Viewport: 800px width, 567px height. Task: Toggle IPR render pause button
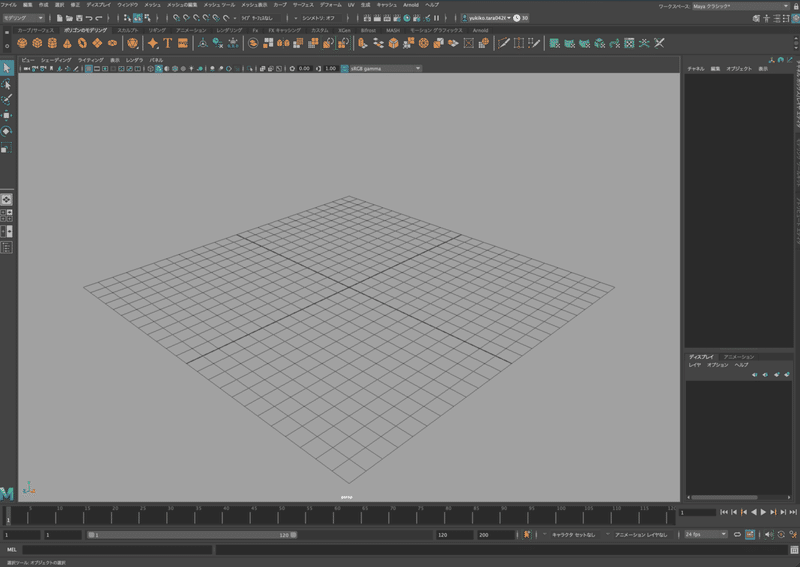click(x=437, y=18)
